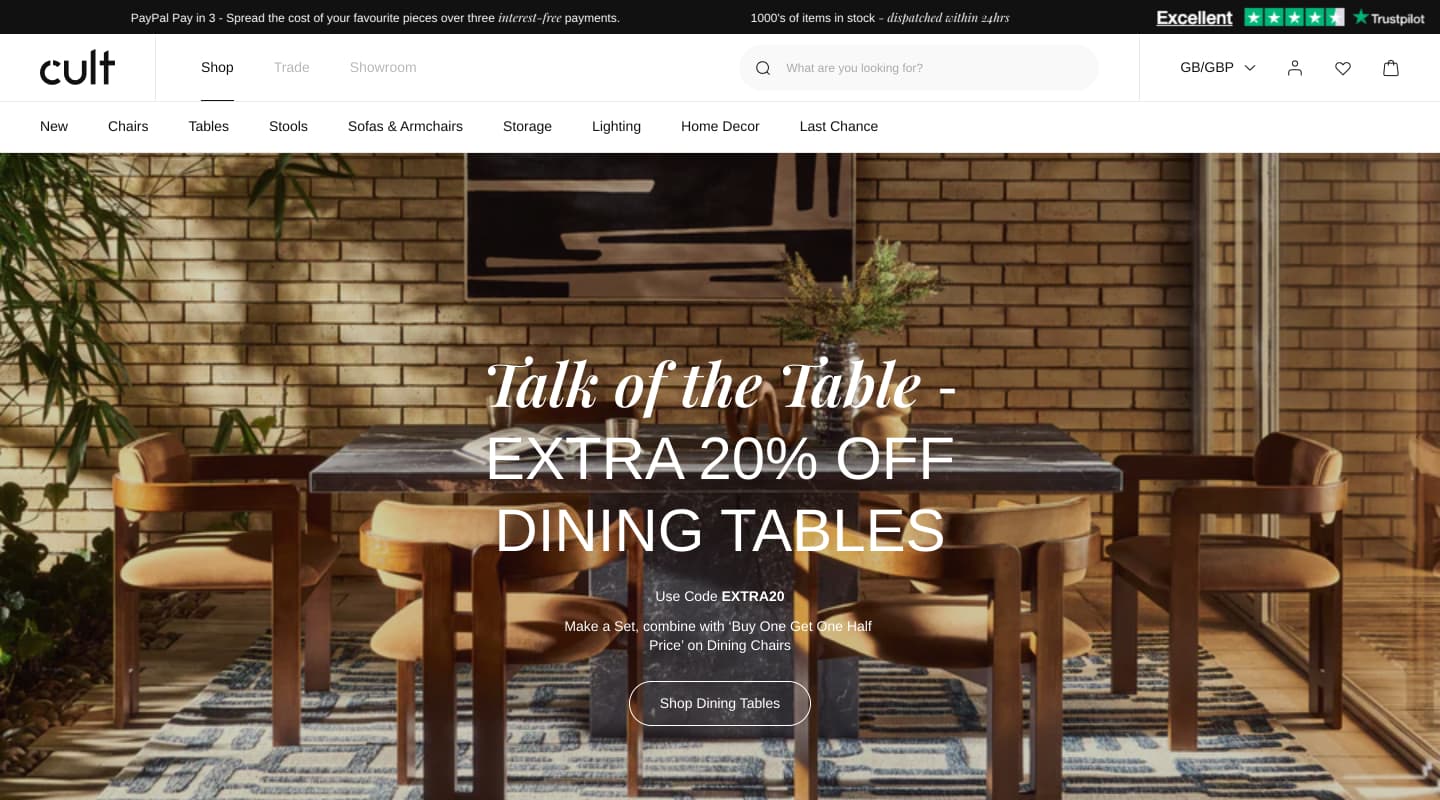This screenshot has height=800, width=1440.
Task: Expand the GB/GBP currency dropdown
Action: pyautogui.click(x=1218, y=68)
